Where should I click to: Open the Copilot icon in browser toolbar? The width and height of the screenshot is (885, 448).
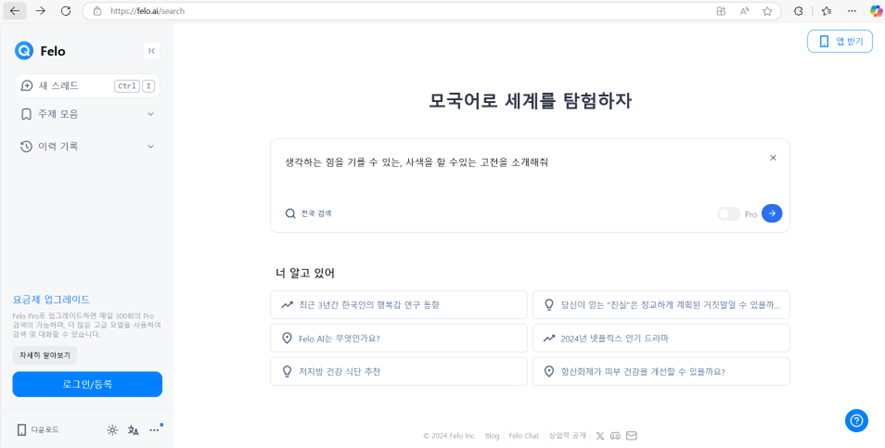point(875,11)
